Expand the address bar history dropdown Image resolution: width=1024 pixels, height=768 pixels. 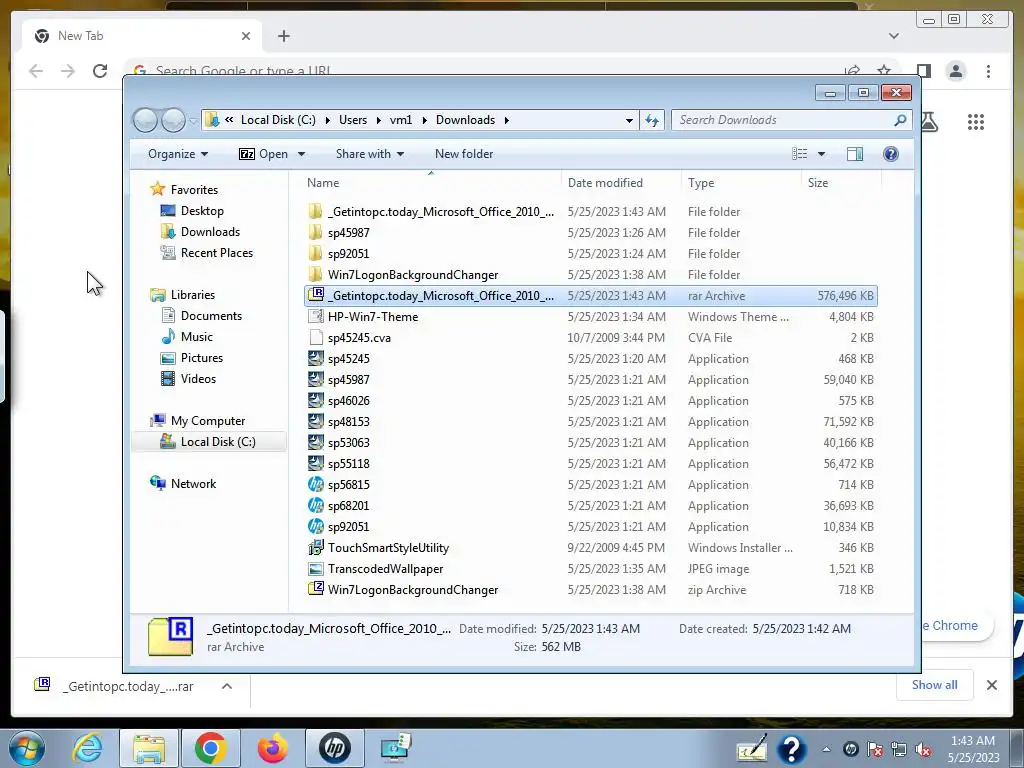point(629,120)
